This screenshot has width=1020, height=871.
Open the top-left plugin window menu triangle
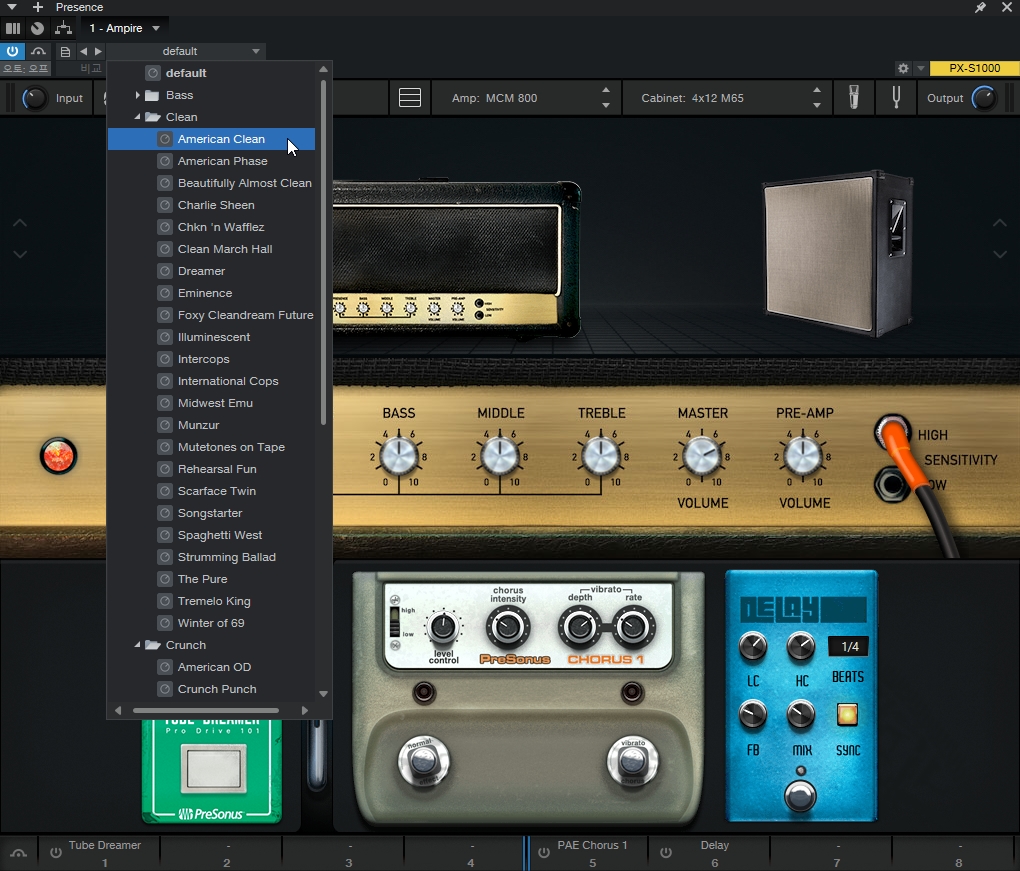point(12,7)
